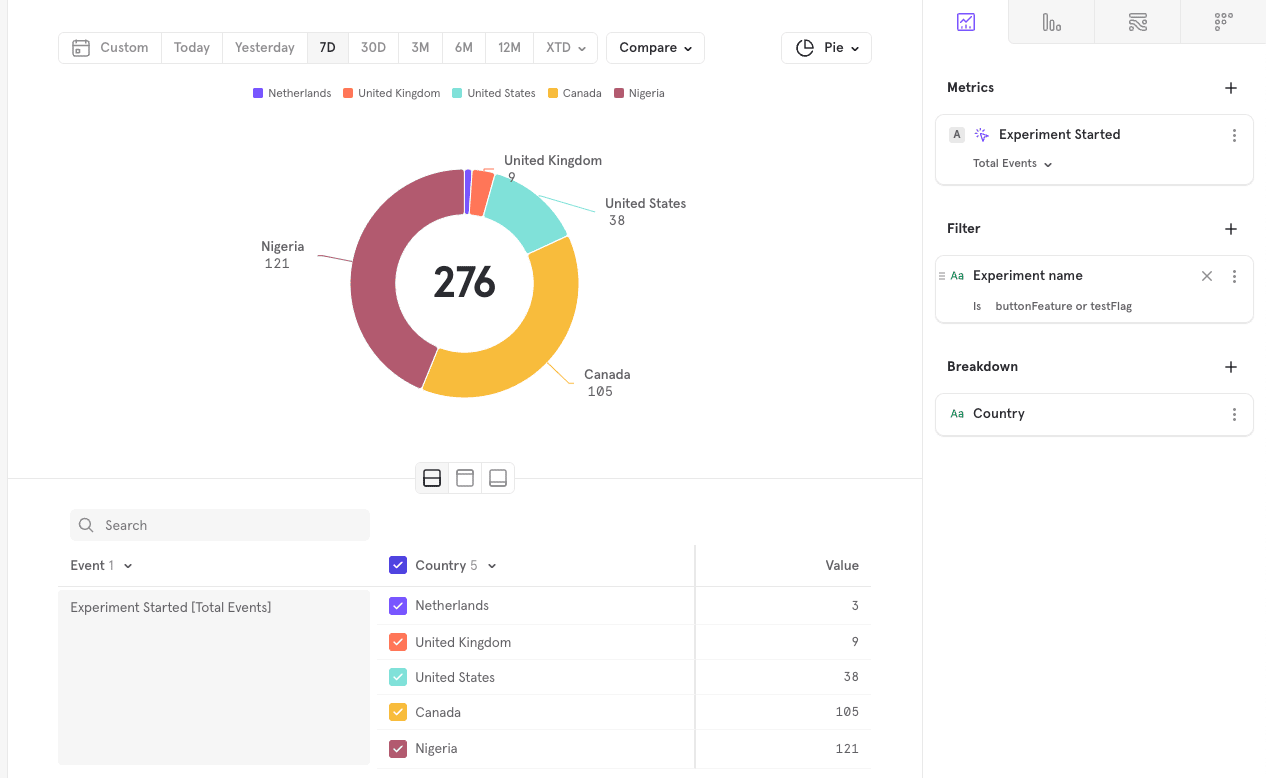Choose the split chart-and-table layout icon
The image size is (1266, 778).
pyautogui.click(x=432, y=479)
